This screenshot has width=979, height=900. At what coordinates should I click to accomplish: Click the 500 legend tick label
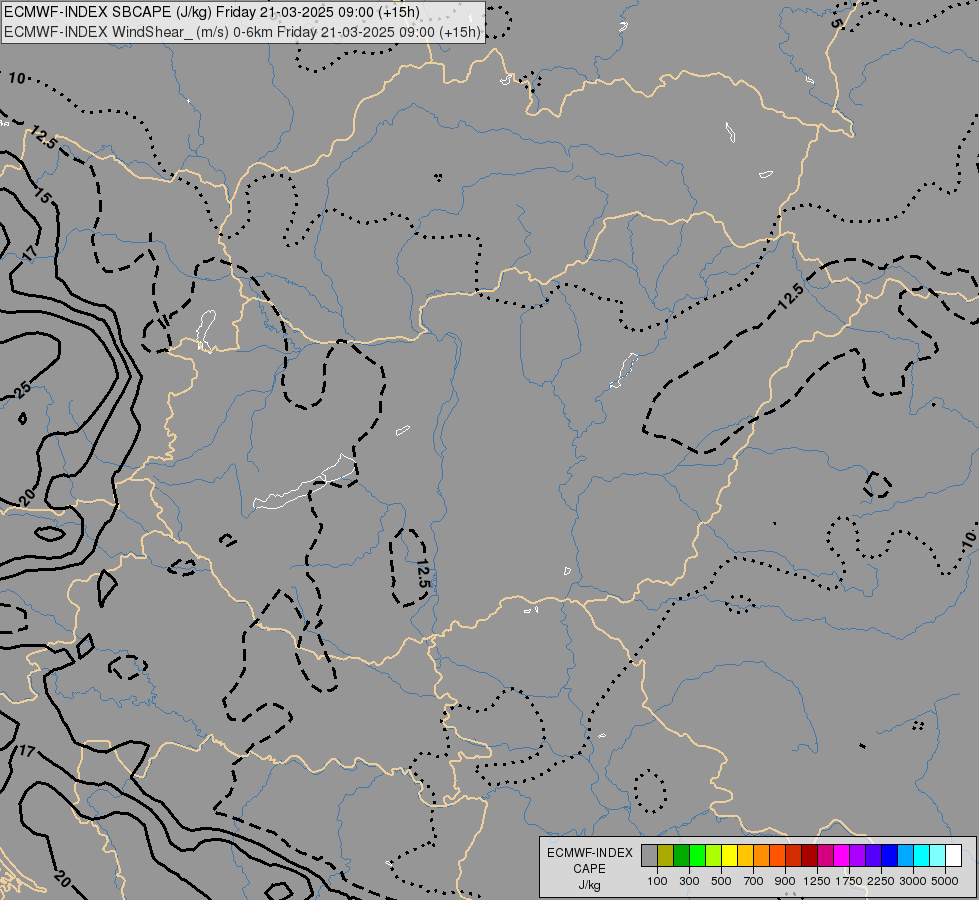pos(721,881)
